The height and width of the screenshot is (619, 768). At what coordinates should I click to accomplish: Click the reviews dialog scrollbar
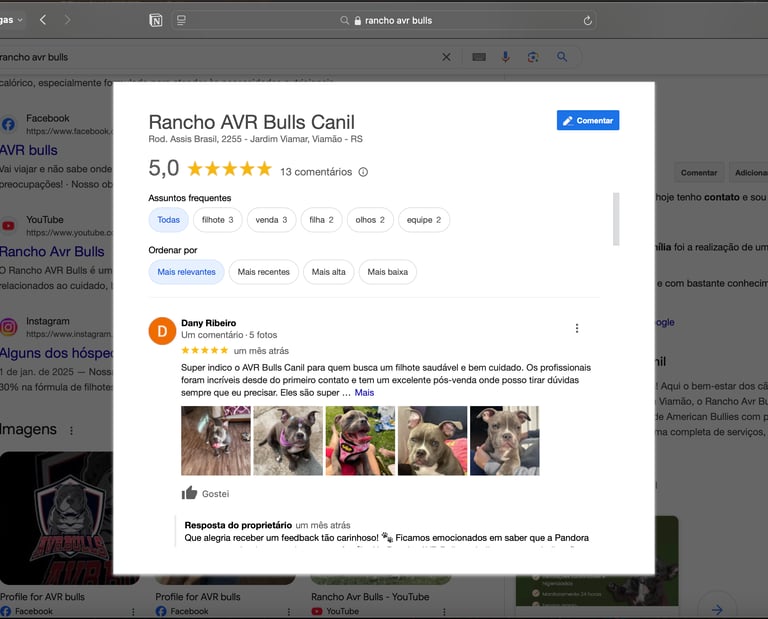[x=616, y=219]
